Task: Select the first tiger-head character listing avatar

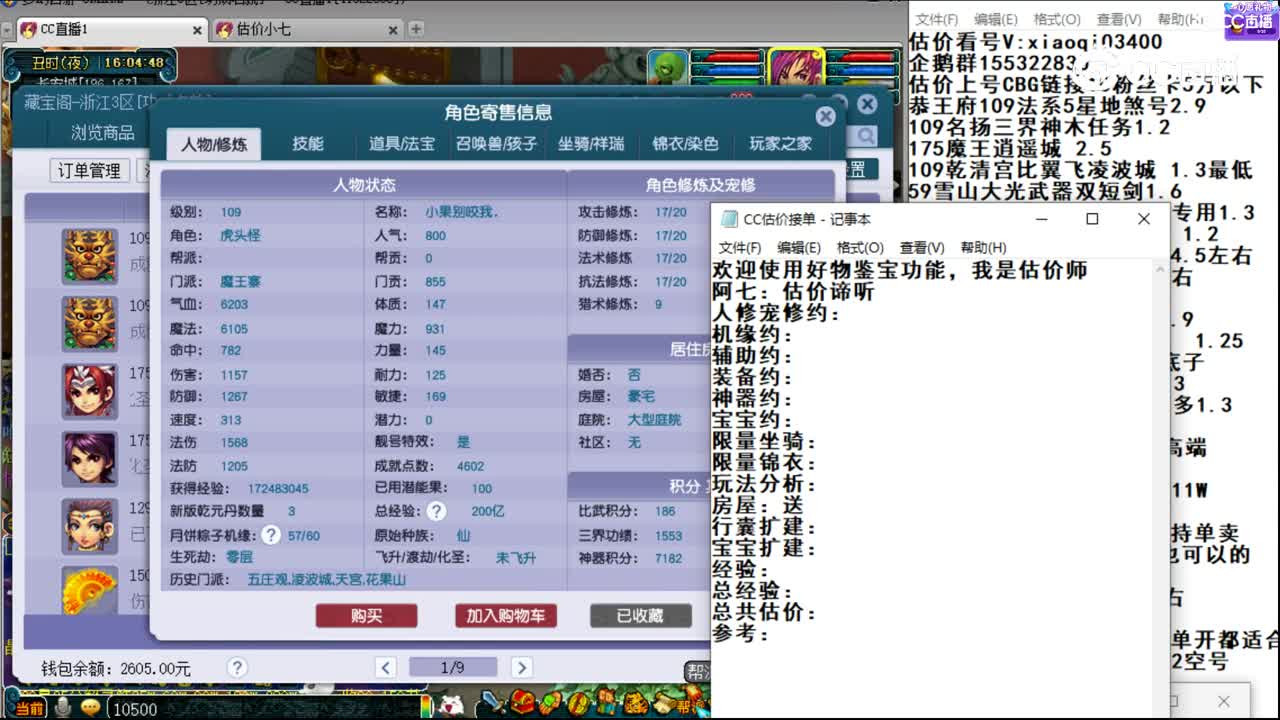Action: [x=90, y=256]
